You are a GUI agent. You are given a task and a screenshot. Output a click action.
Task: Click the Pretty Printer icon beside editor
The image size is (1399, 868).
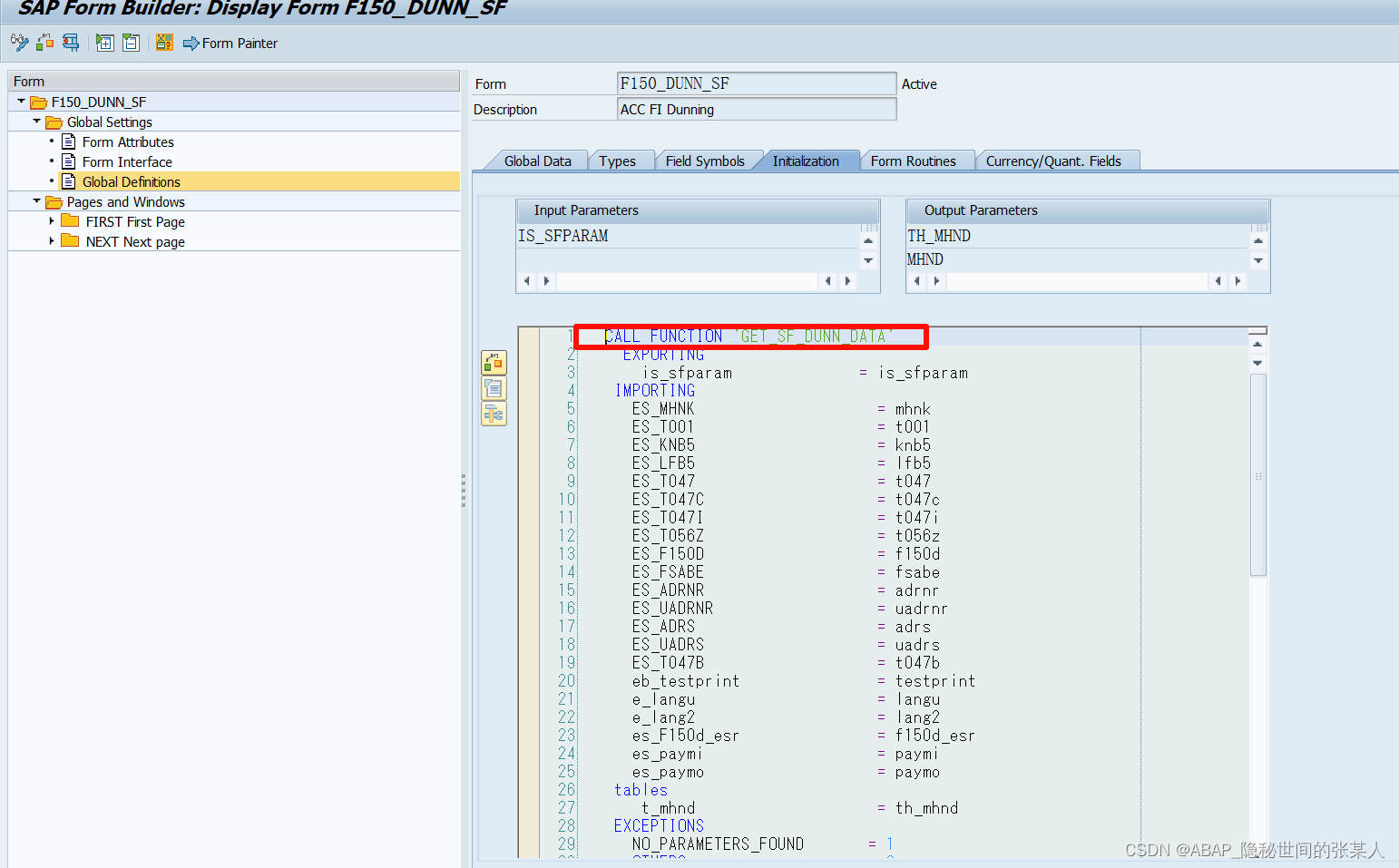click(x=494, y=414)
